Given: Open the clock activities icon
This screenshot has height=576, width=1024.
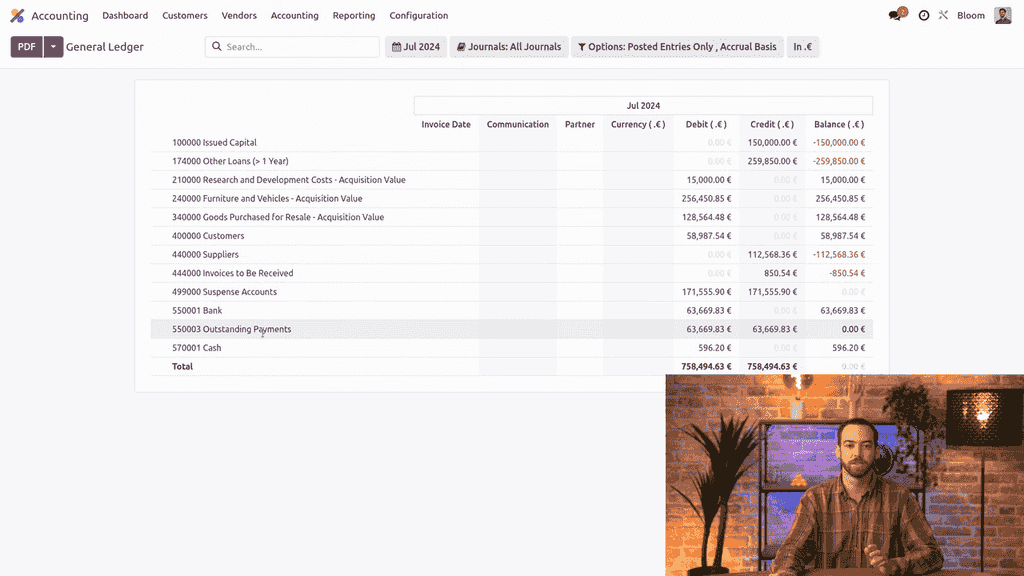Looking at the screenshot, I should 923,16.
